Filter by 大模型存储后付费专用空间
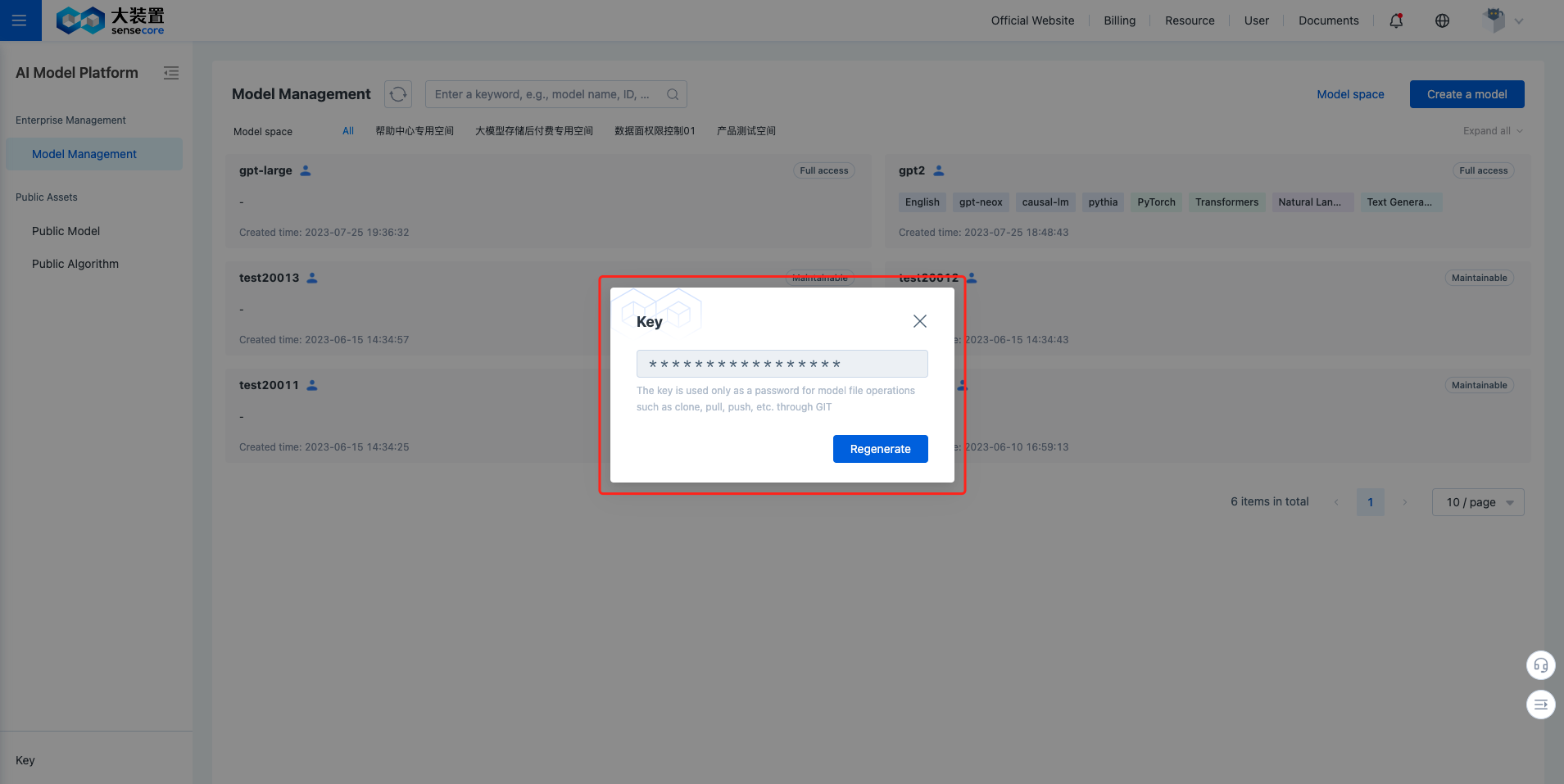 [x=534, y=131]
